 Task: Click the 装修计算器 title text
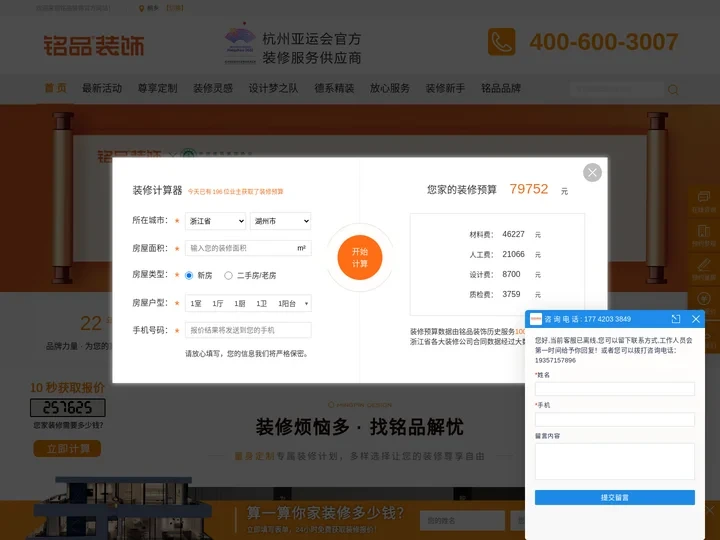[158, 191]
